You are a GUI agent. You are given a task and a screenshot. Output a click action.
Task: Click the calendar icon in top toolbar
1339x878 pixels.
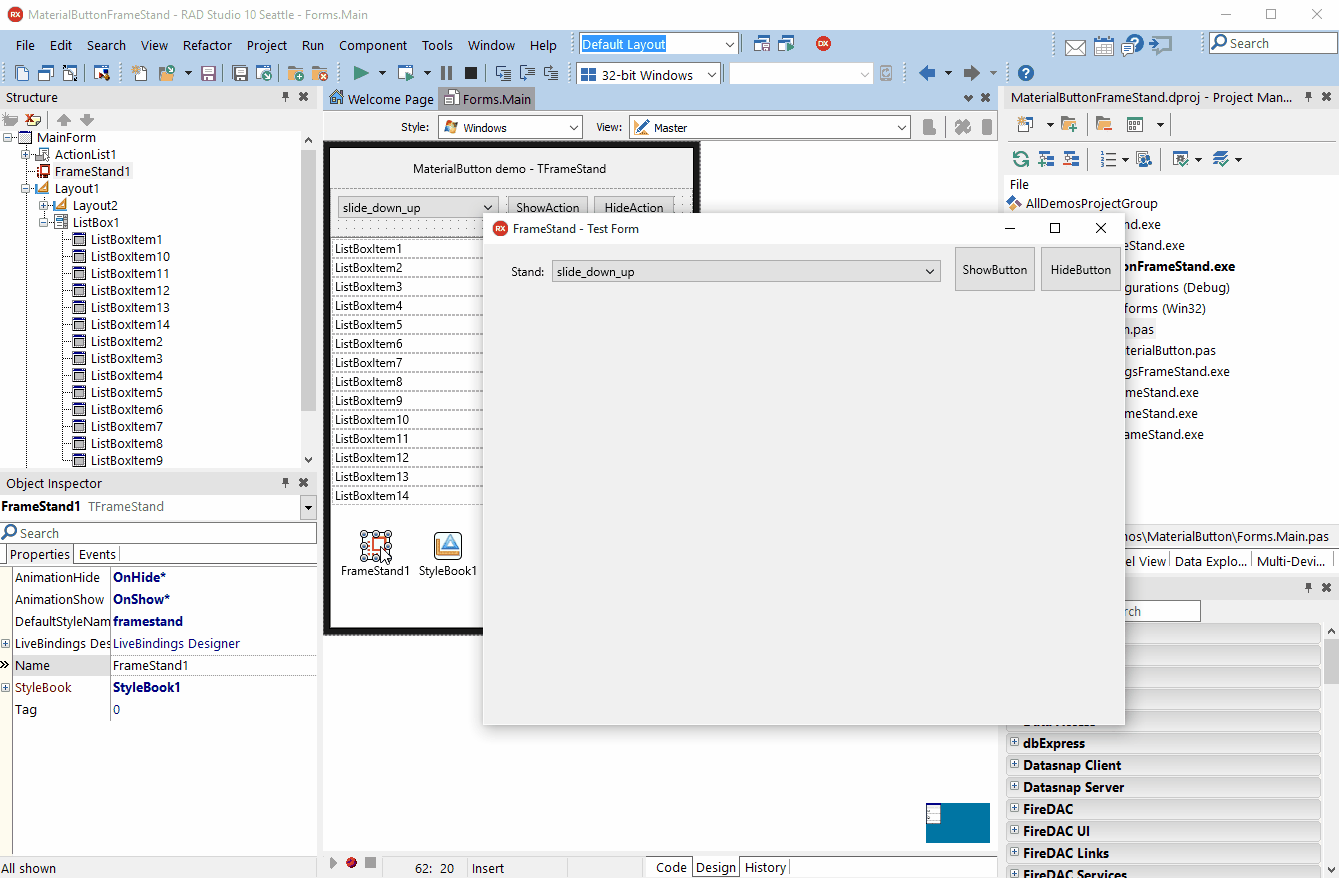(x=1104, y=46)
